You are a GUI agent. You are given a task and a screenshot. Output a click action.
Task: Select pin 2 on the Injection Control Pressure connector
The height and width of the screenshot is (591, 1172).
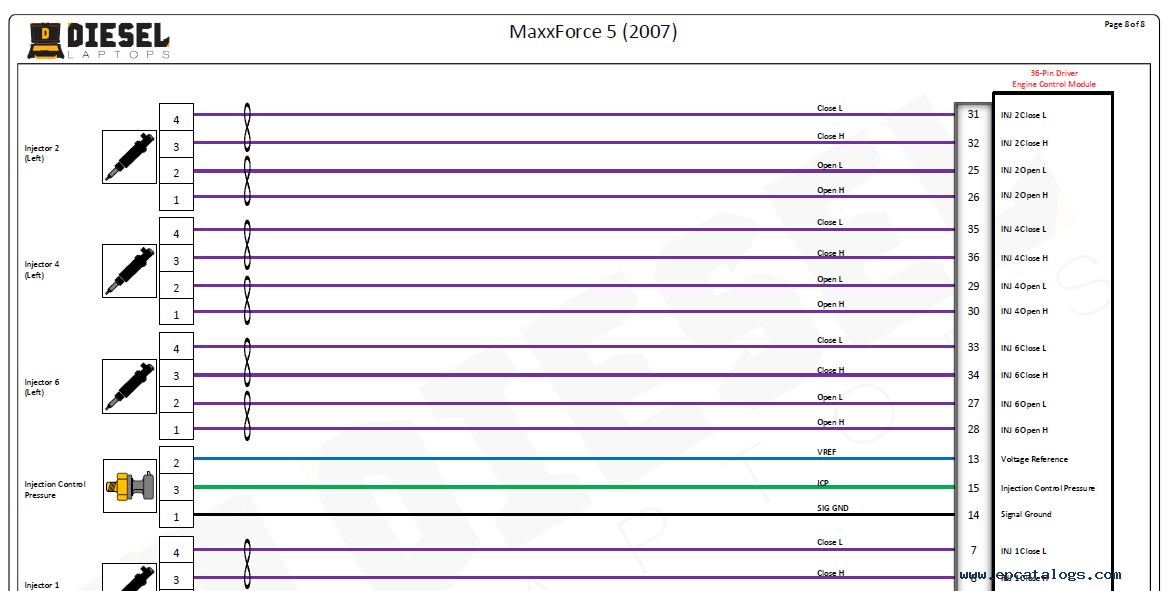click(x=176, y=460)
